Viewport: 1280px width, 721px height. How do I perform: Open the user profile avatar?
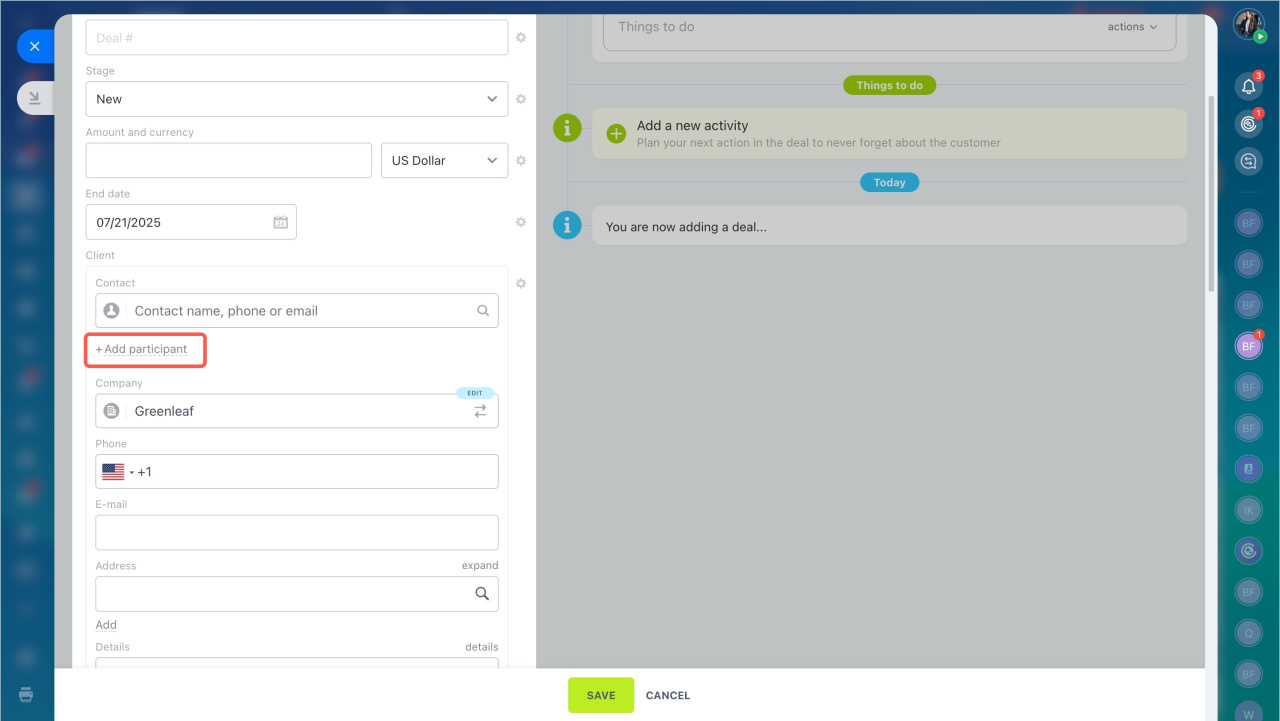coord(1248,24)
